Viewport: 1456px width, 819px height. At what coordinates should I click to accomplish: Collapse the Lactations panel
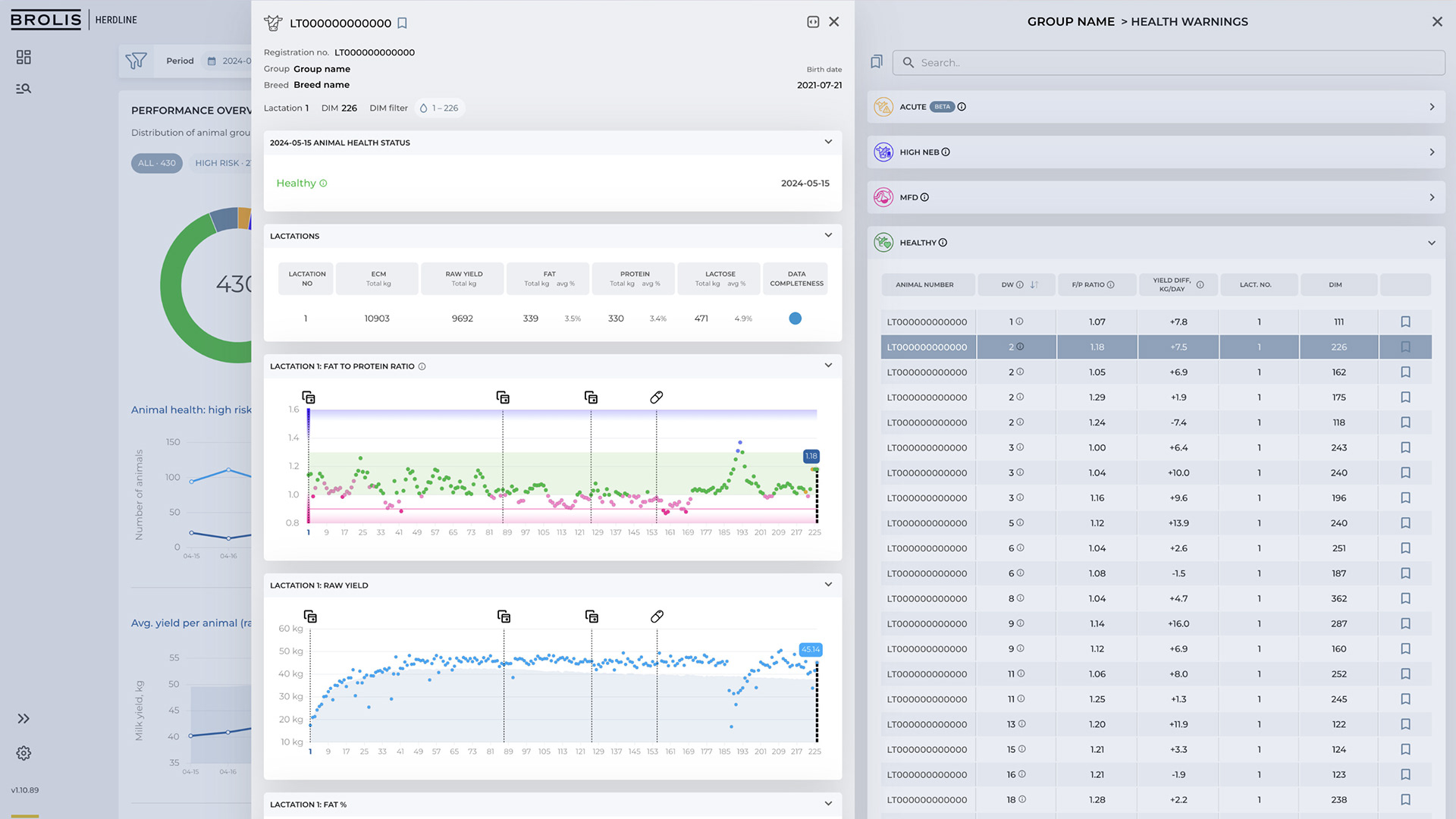828,235
